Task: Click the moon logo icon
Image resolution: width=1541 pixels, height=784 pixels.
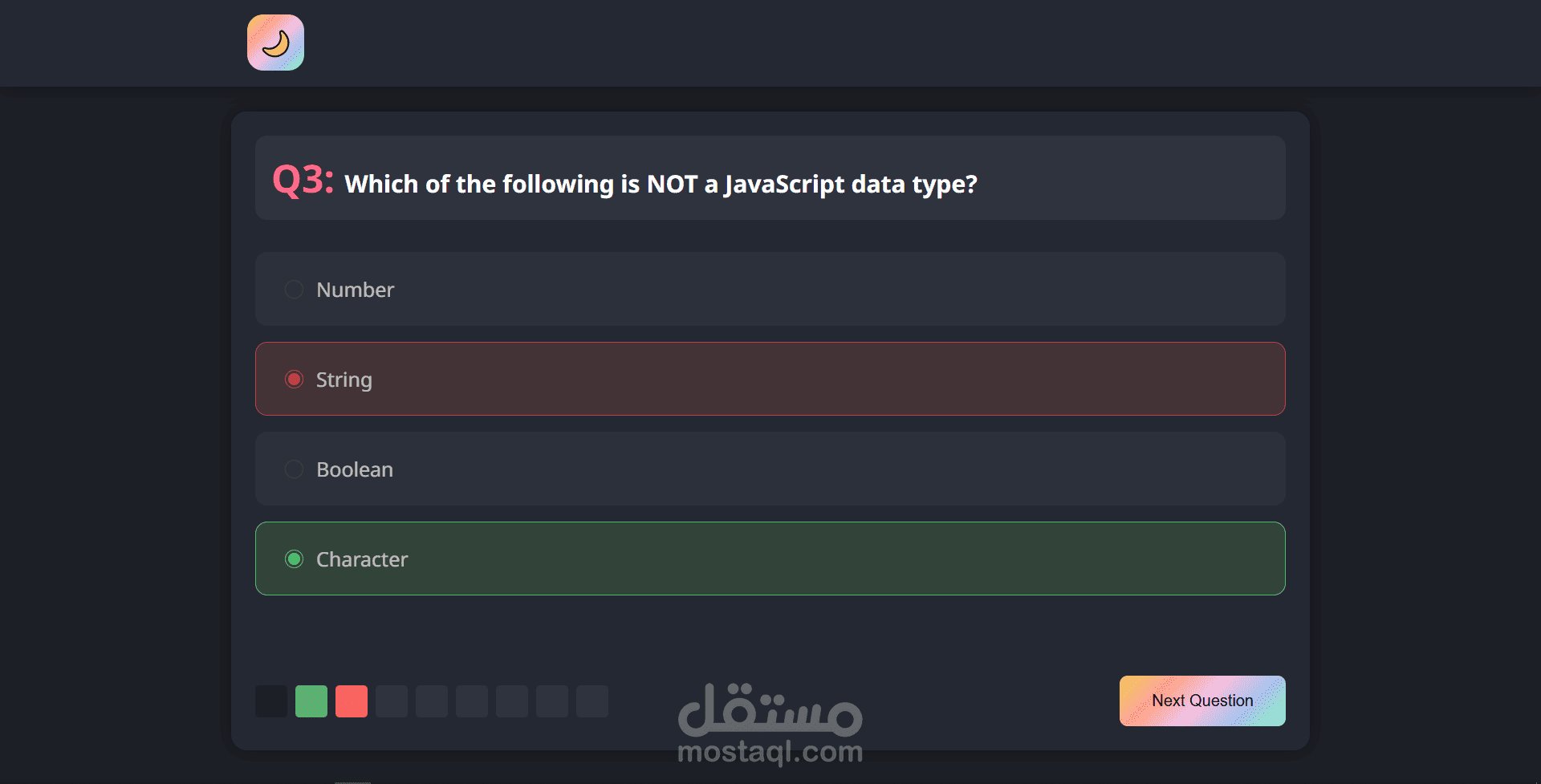Action: [x=275, y=43]
